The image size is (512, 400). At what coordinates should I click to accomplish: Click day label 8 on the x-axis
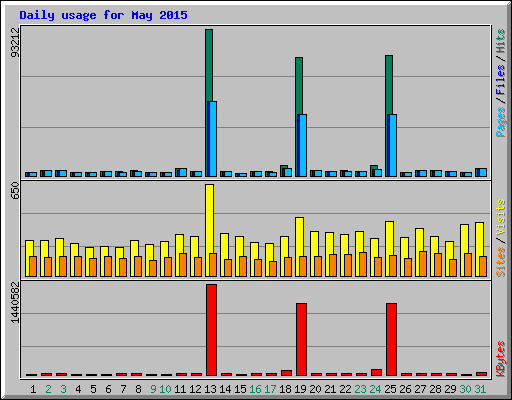coord(138,389)
